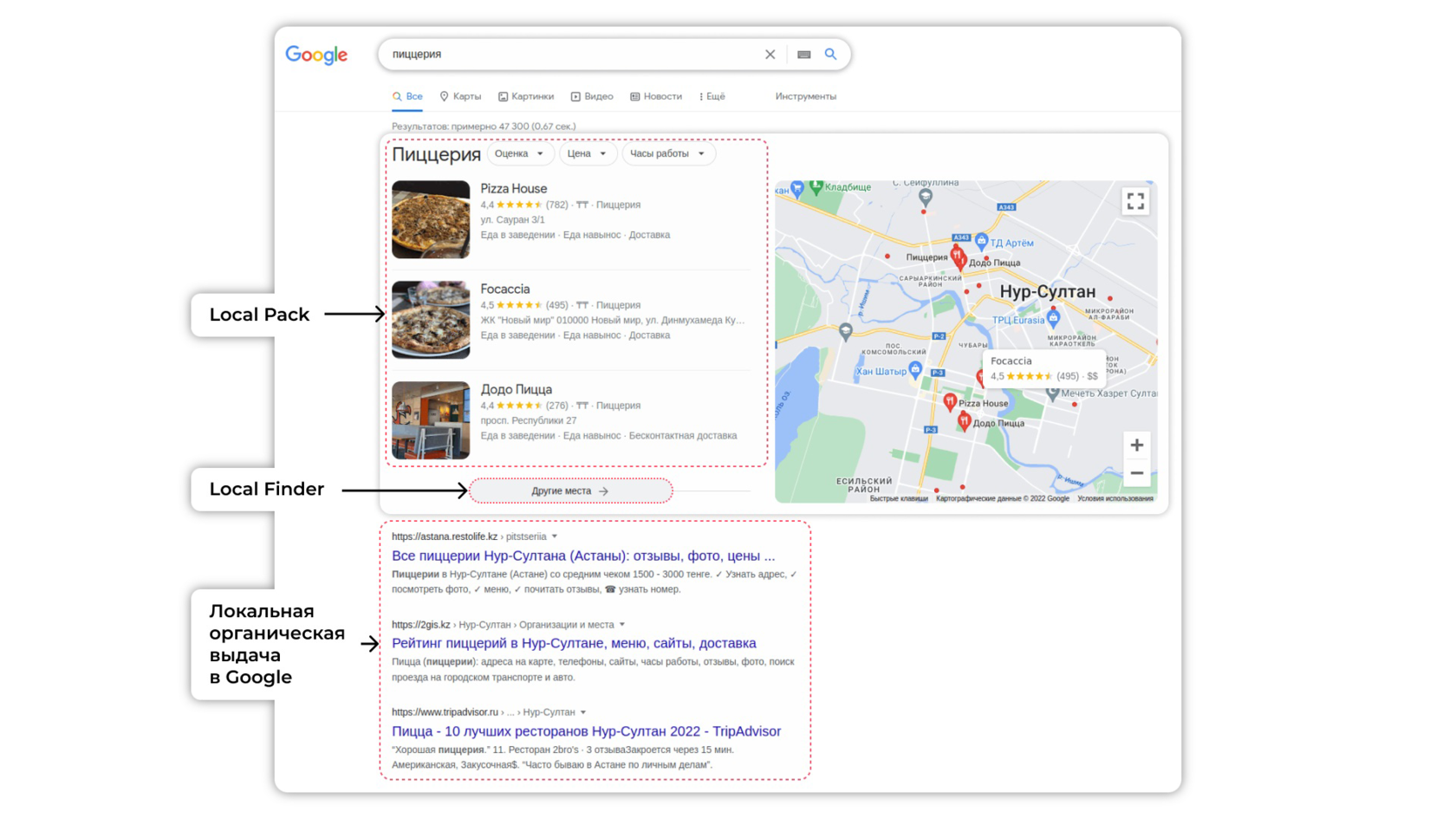Clear the search query with X icon

point(770,55)
